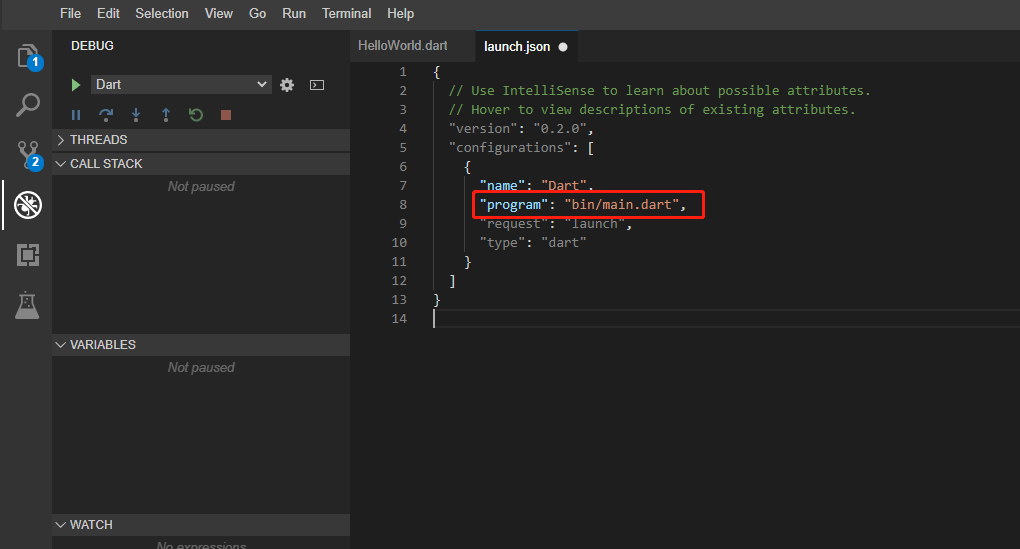Open the Extensions view

[28, 255]
